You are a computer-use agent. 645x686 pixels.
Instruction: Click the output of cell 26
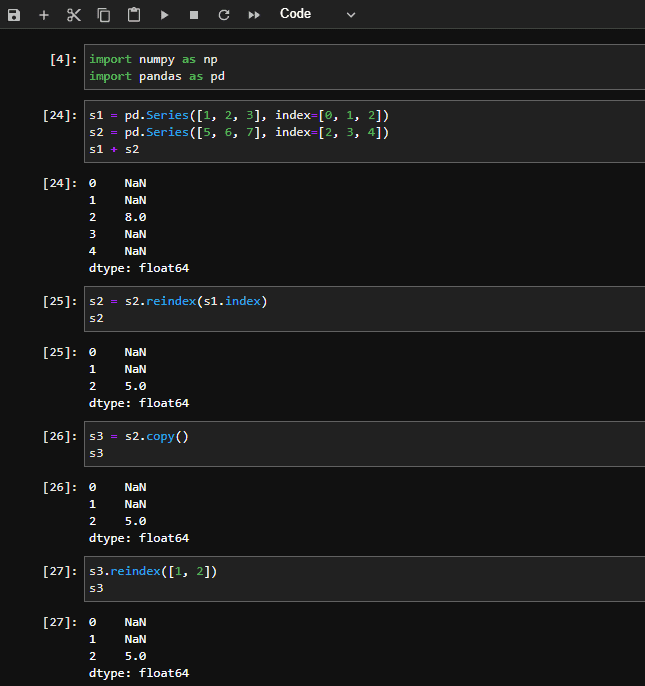pos(138,512)
